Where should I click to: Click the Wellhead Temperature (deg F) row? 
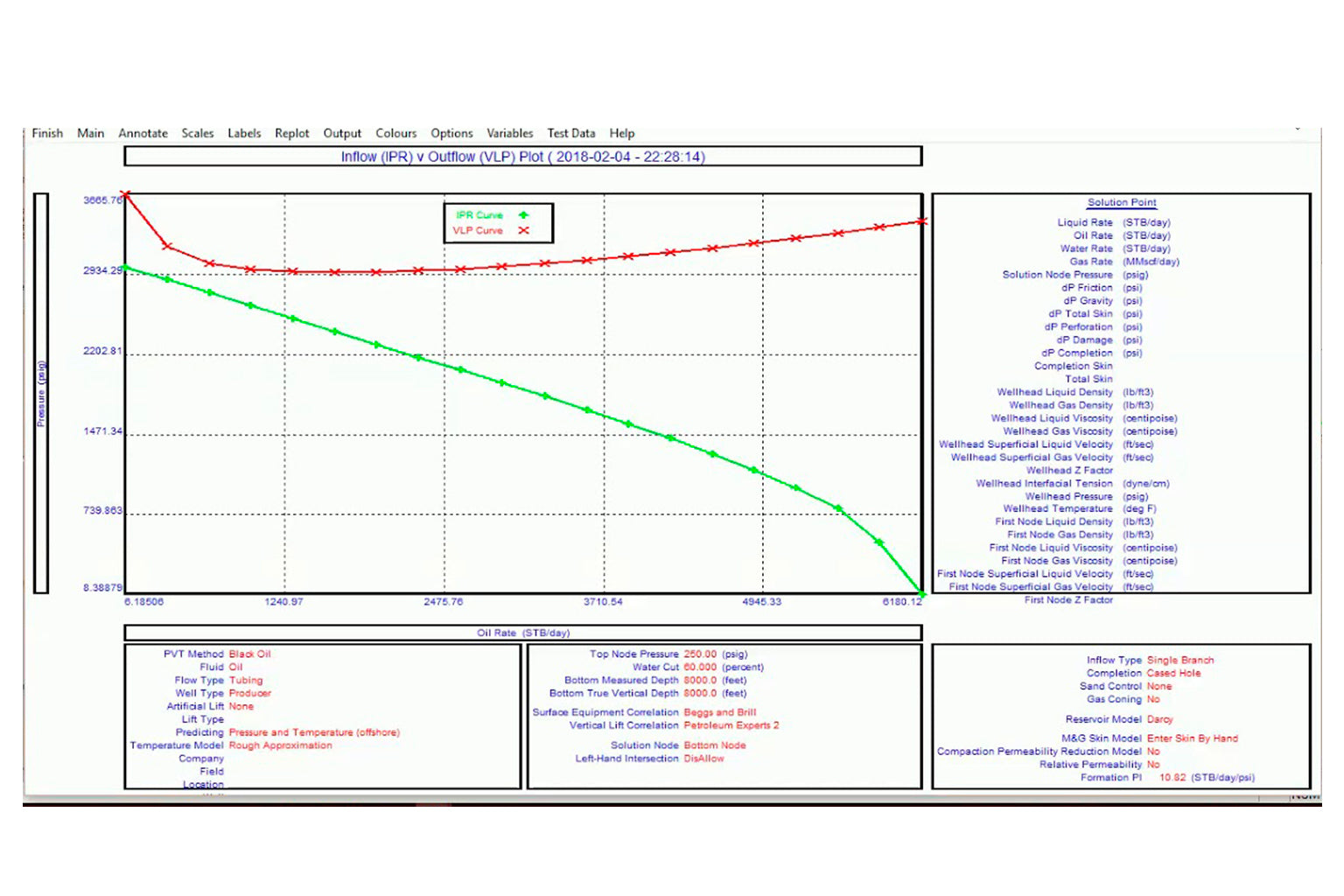tap(1080, 509)
